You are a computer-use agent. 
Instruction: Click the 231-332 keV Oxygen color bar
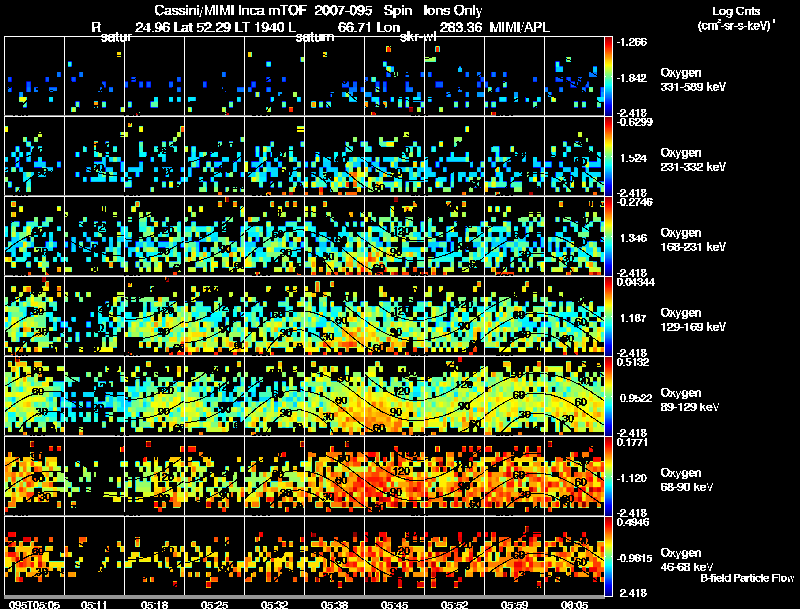(608, 156)
